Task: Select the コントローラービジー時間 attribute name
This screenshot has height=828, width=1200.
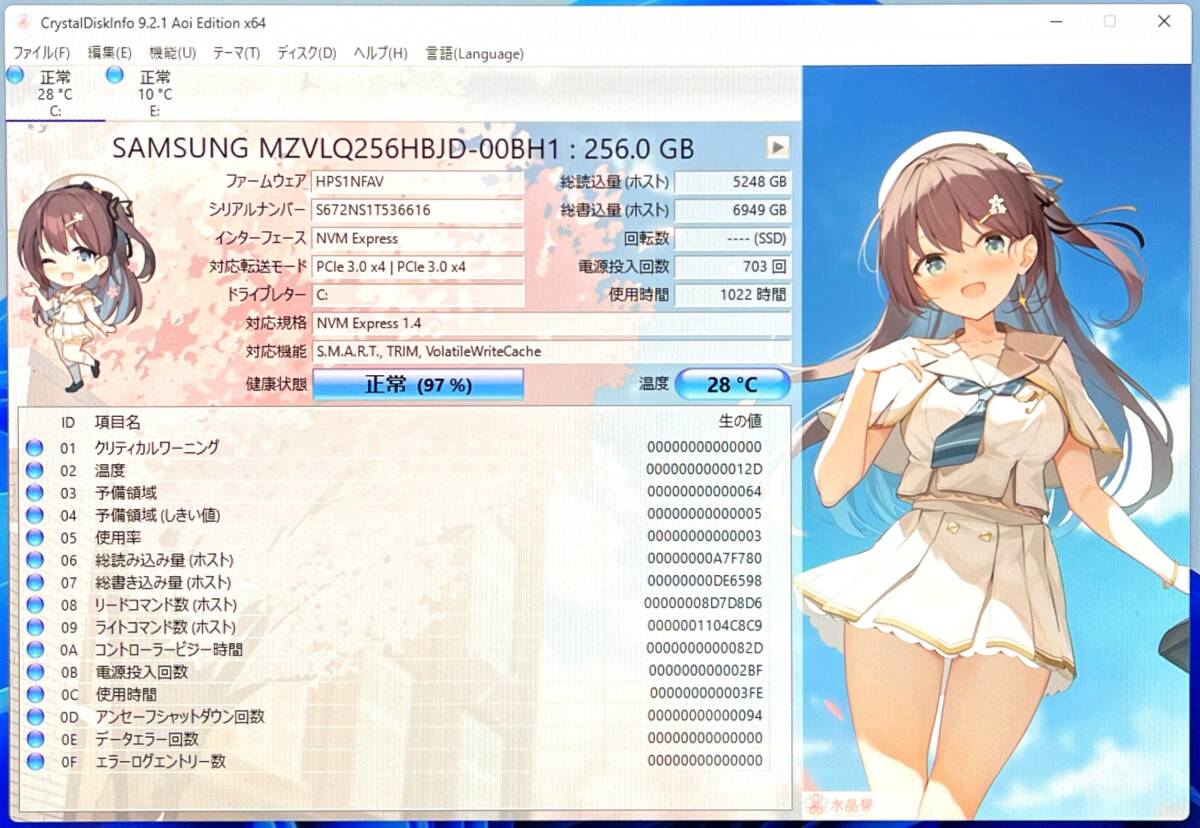Action: click(x=169, y=650)
